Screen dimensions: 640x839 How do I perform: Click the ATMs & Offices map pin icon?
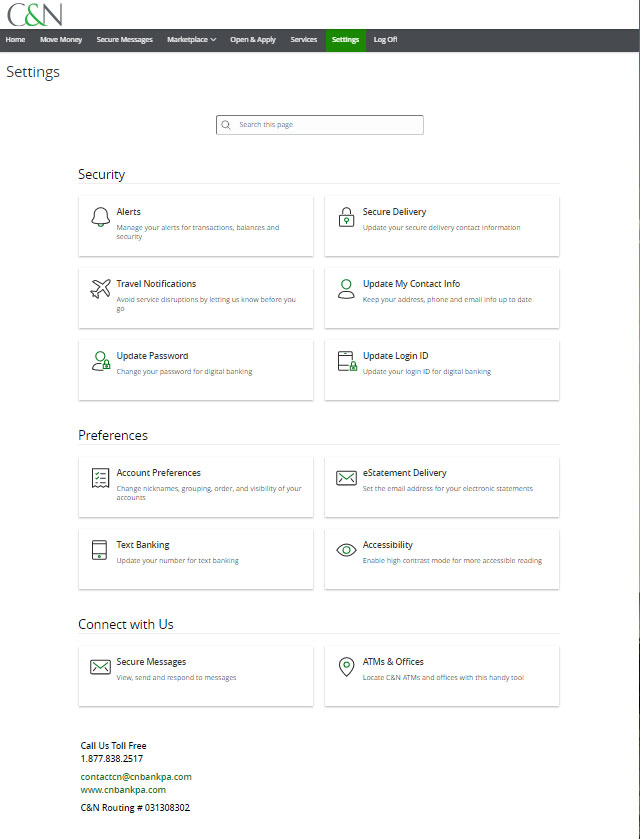pos(346,667)
